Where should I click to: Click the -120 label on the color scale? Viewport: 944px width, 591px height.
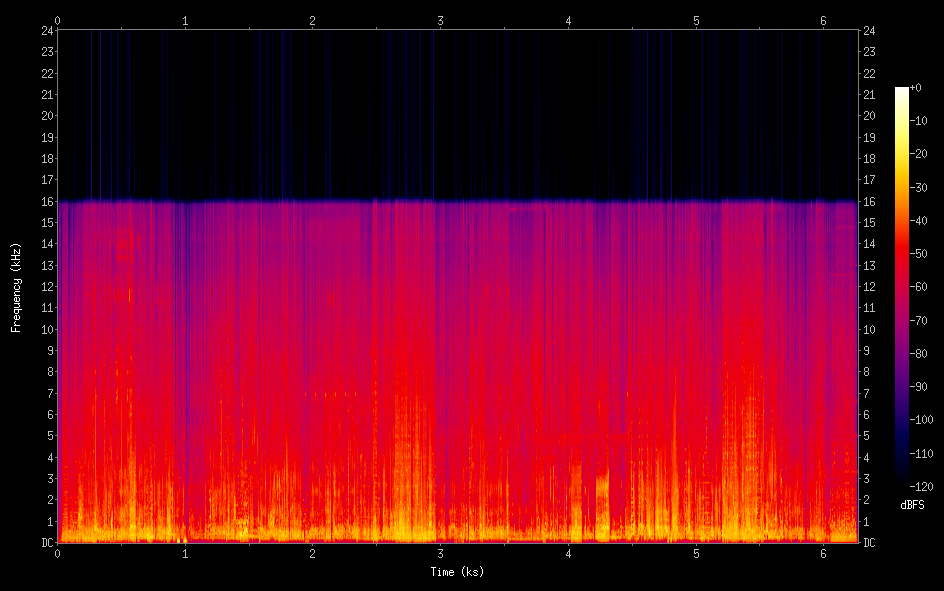(921, 486)
